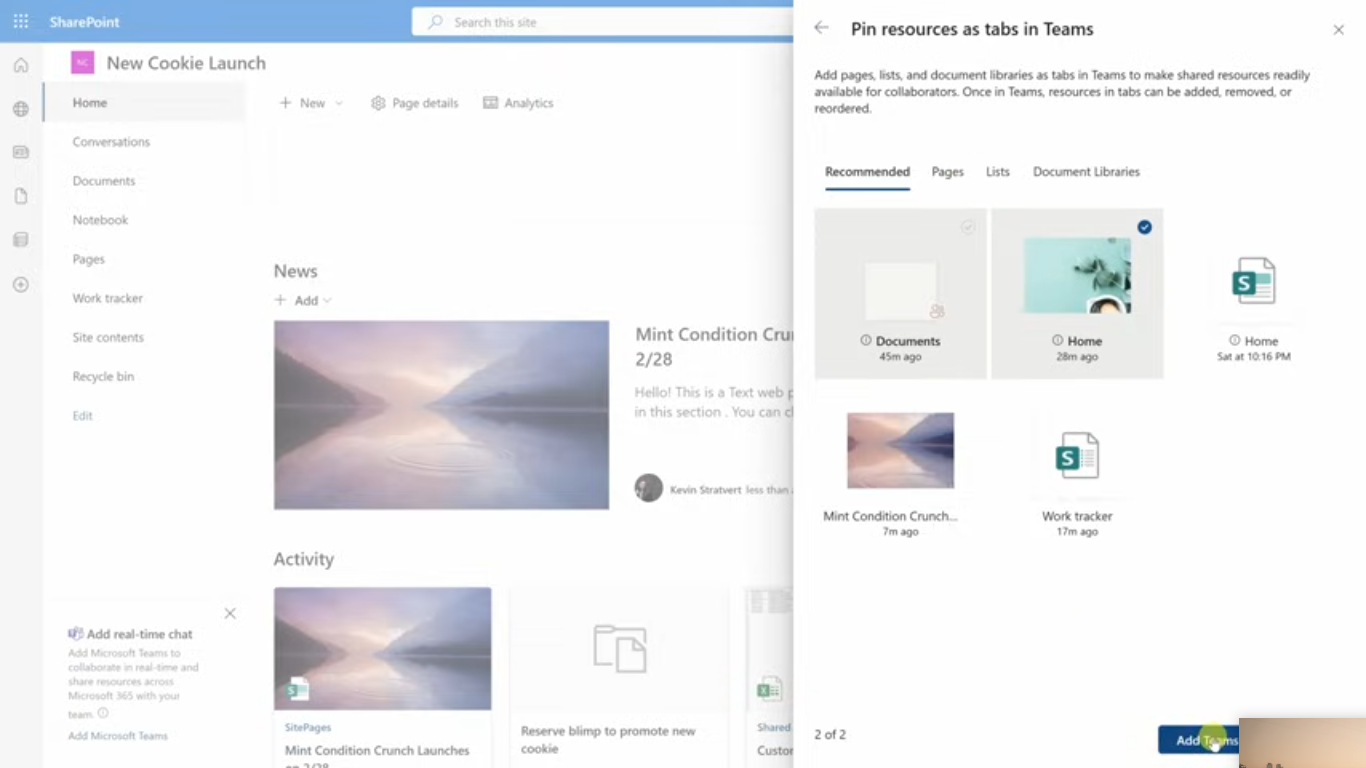Open the news feed icon in left rail
This screenshot has height=768, width=1366.
click(21, 152)
